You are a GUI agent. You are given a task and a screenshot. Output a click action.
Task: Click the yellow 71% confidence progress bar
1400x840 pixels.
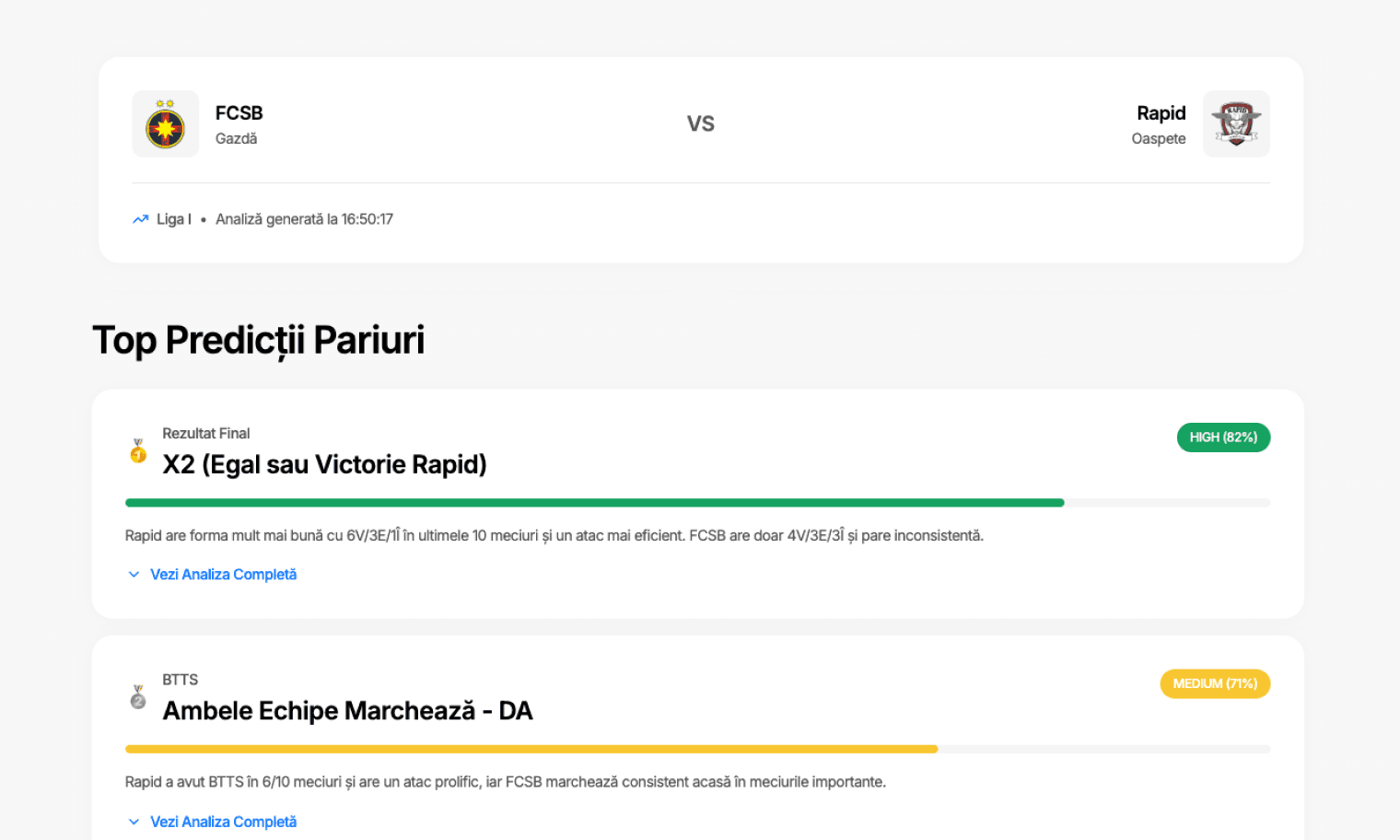point(531,749)
